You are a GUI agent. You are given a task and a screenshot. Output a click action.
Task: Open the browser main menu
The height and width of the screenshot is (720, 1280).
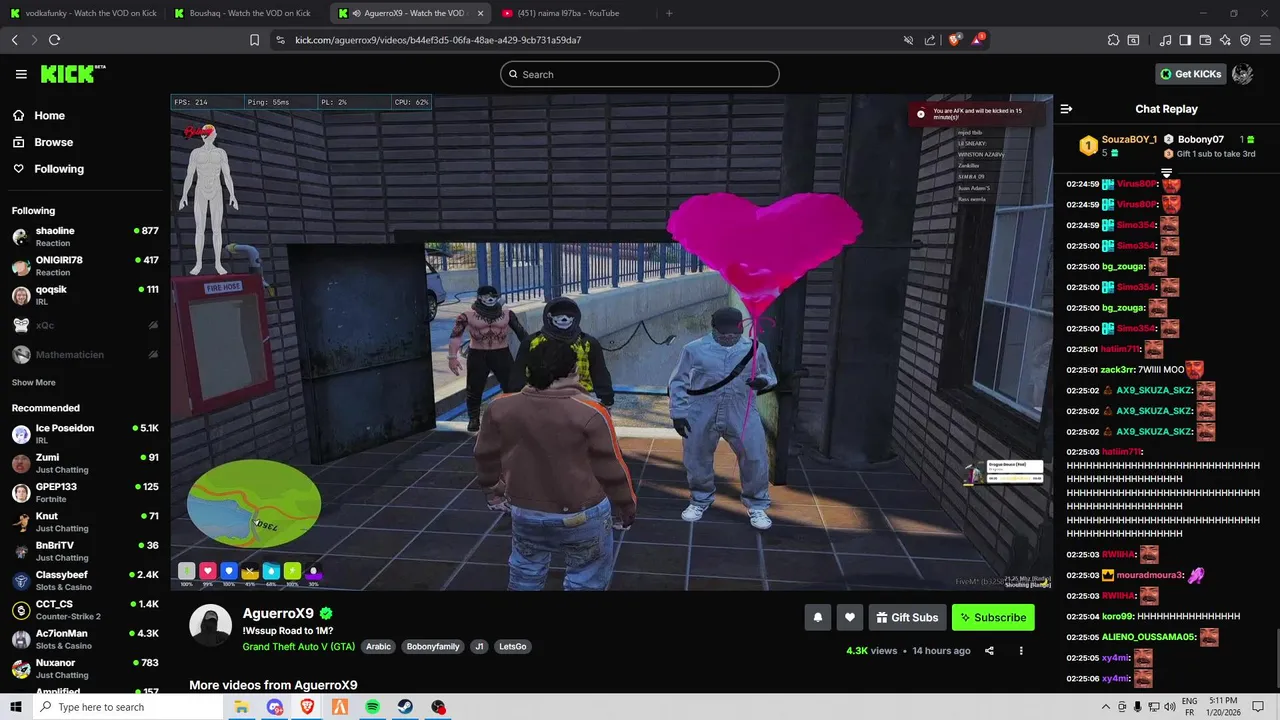[x=1265, y=40]
